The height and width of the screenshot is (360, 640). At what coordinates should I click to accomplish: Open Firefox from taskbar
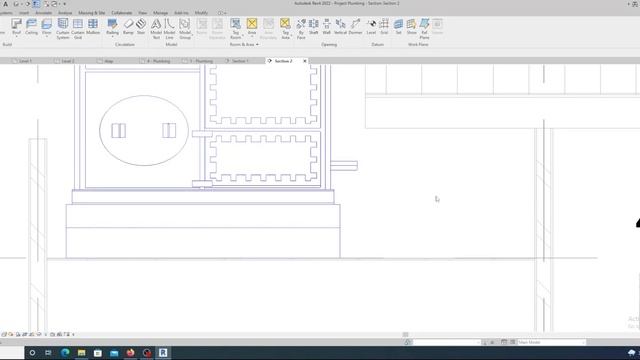click(x=130, y=353)
